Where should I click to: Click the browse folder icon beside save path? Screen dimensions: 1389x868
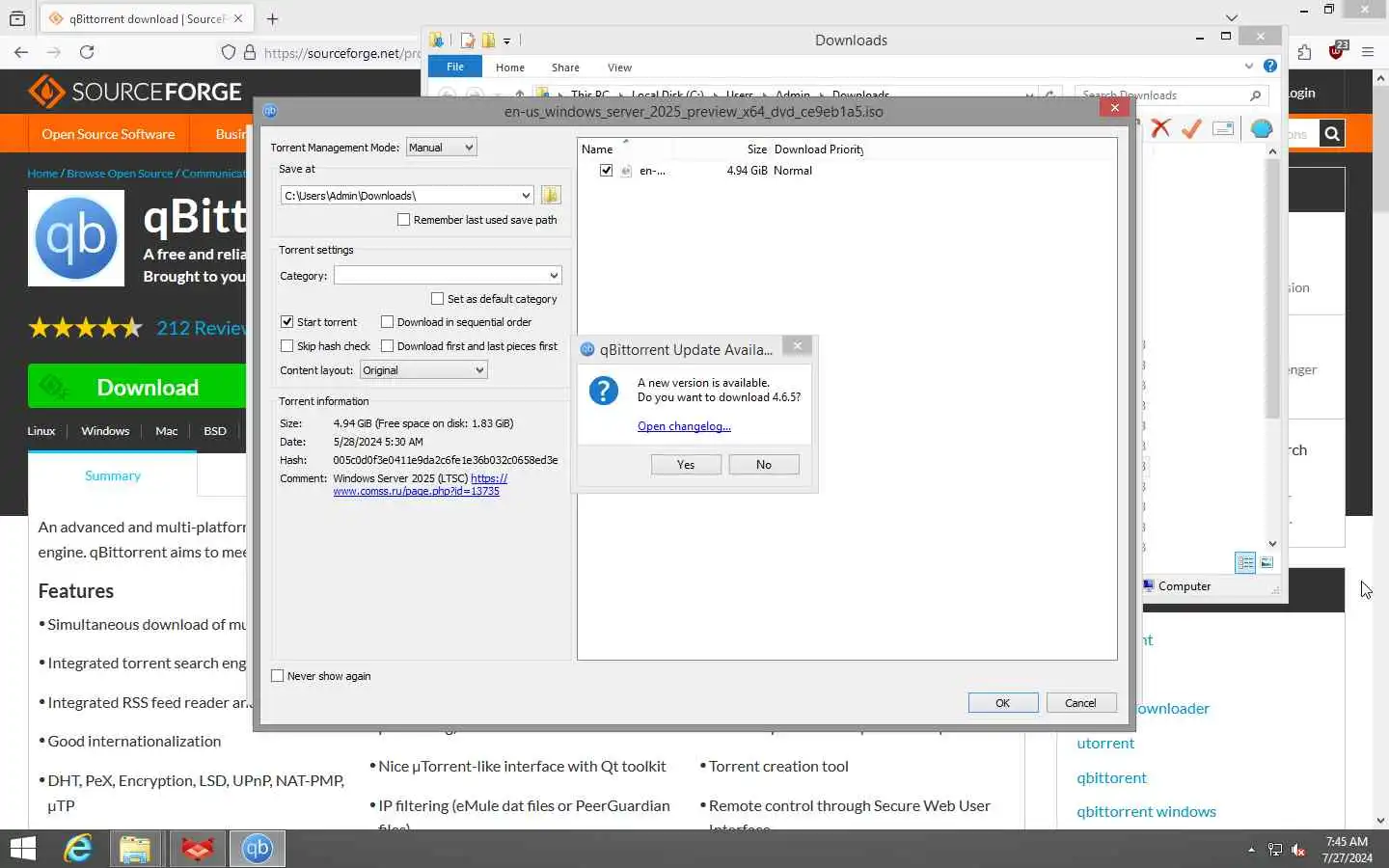[551, 195]
